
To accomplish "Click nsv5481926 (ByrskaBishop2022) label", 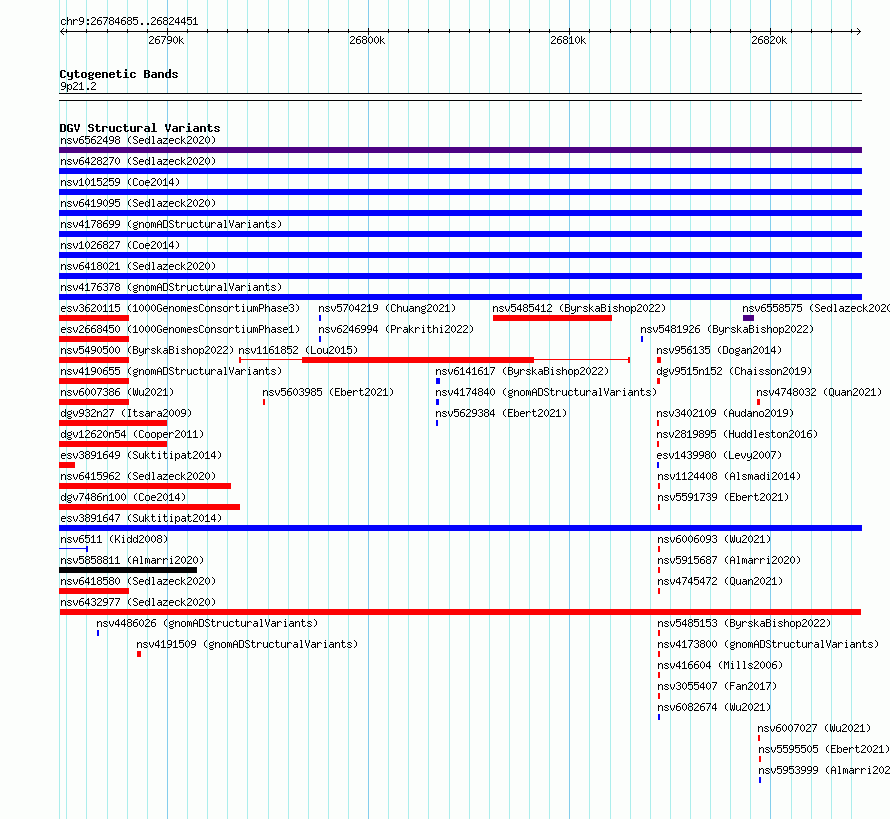I will click(x=727, y=329).
